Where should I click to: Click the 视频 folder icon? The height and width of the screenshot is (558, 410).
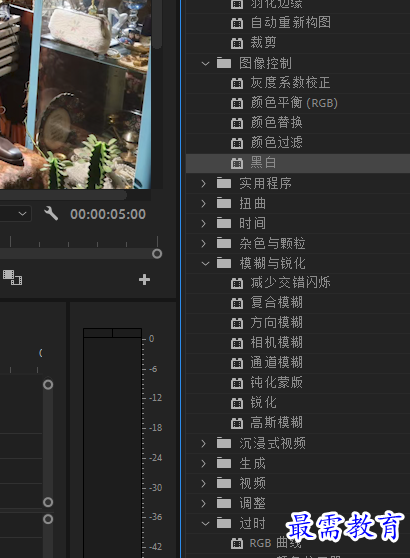pyautogui.click(x=224, y=483)
